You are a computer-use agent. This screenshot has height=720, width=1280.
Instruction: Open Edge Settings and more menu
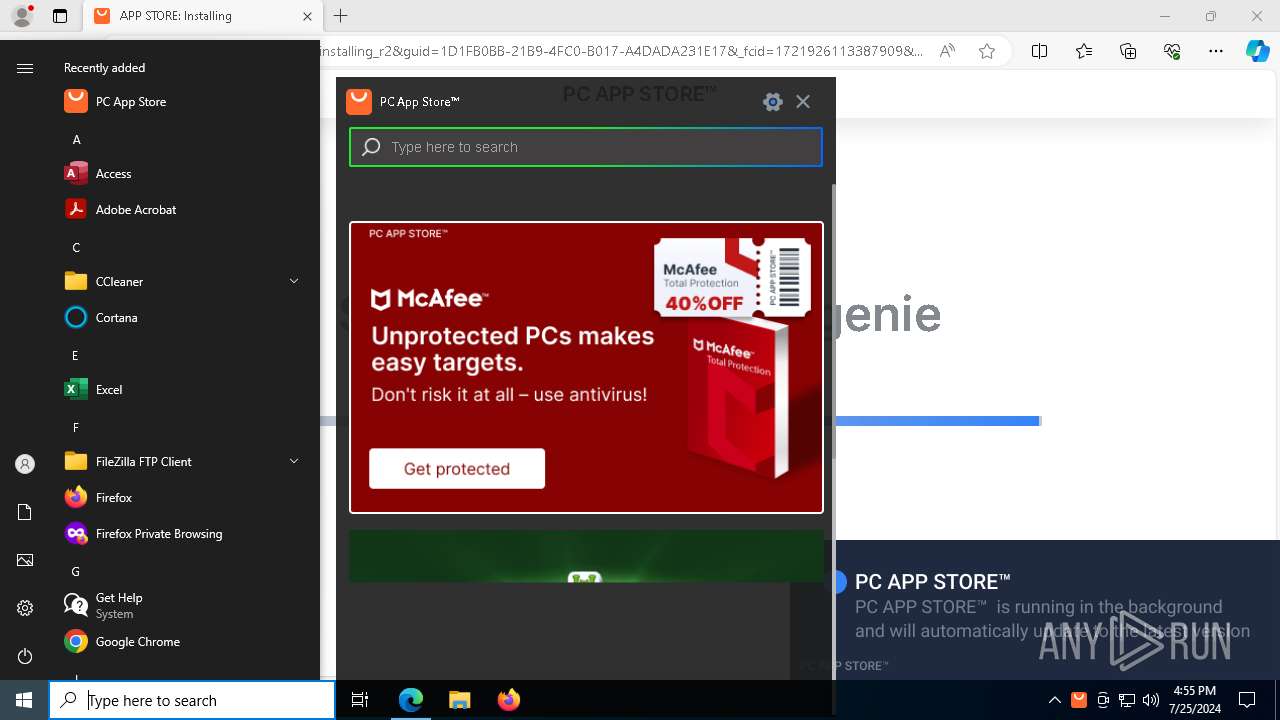[x=1216, y=51]
